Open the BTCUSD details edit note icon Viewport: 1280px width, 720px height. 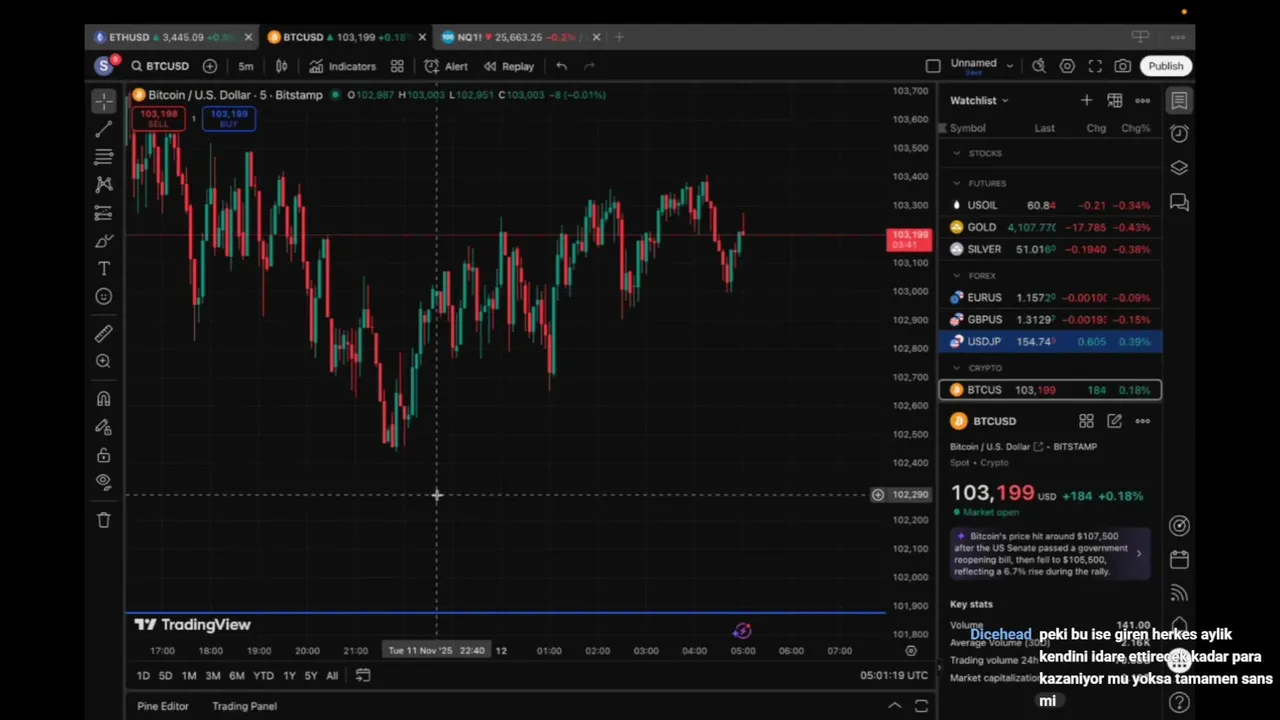point(1114,421)
